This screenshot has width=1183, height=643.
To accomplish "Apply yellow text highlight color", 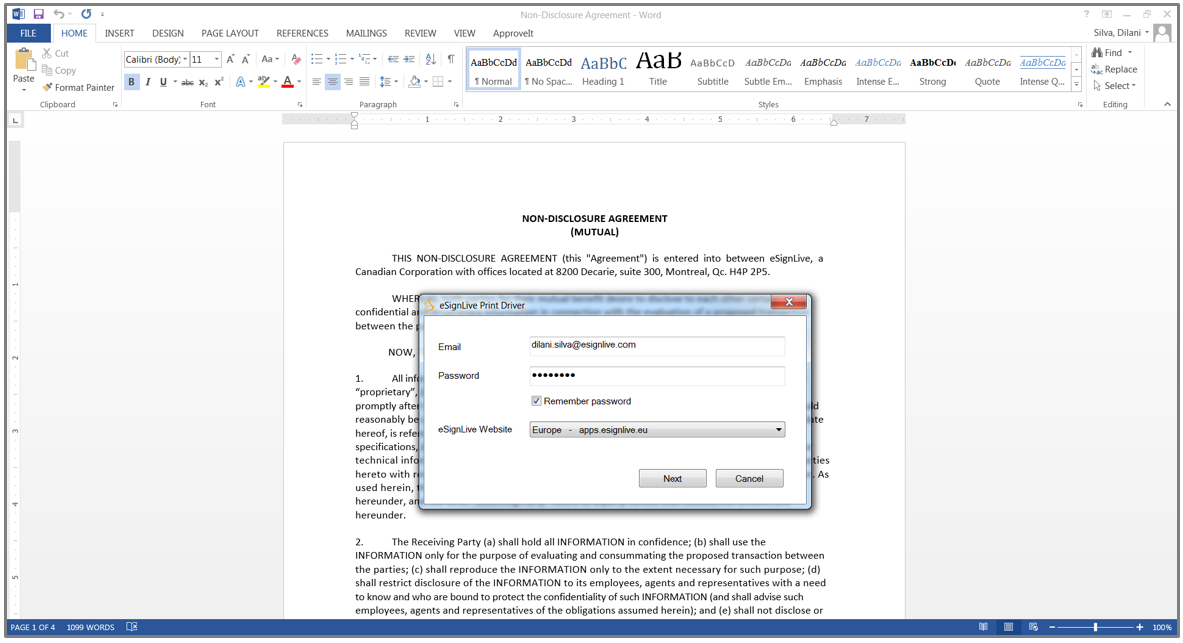I will click(263, 82).
